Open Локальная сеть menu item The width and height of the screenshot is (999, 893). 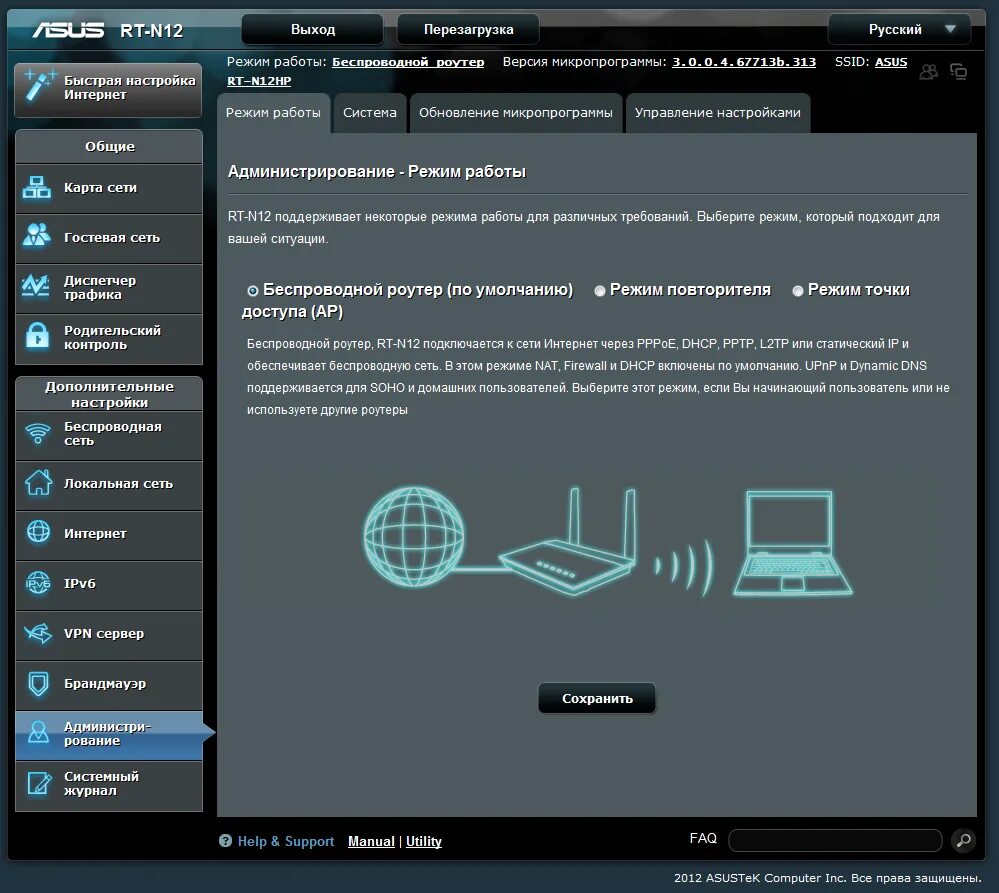point(109,484)
